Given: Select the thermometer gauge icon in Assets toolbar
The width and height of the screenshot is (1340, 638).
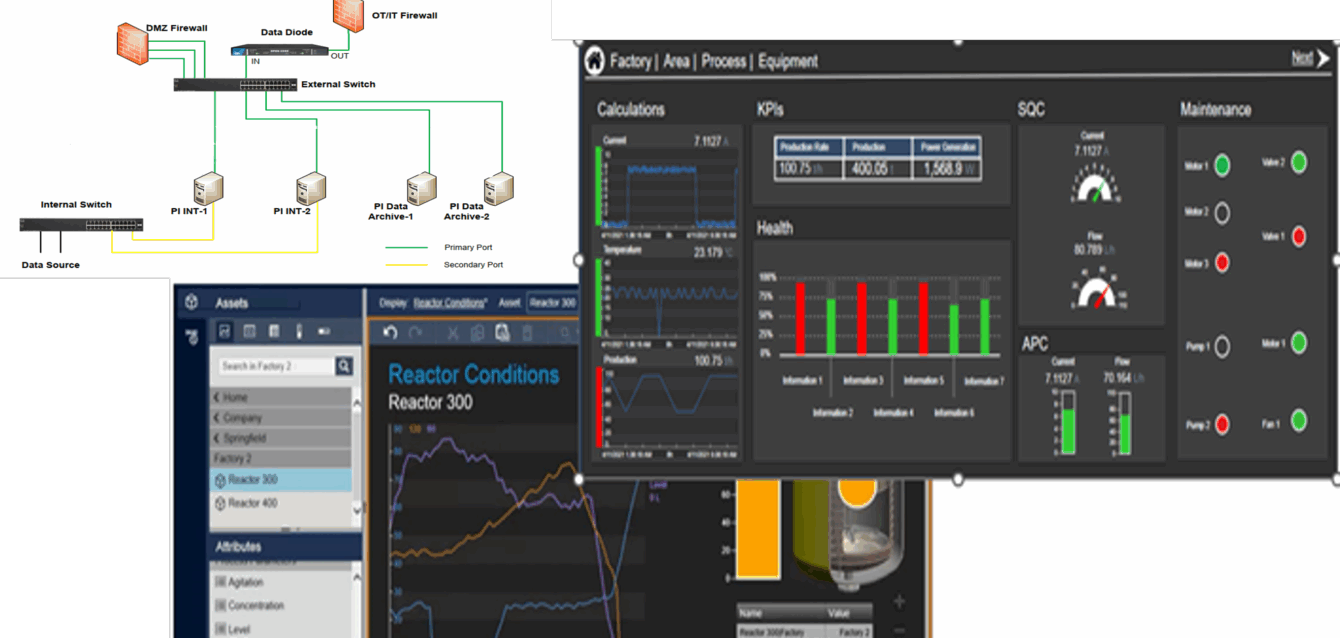Looking at the screenshot, I should [298, 331].
